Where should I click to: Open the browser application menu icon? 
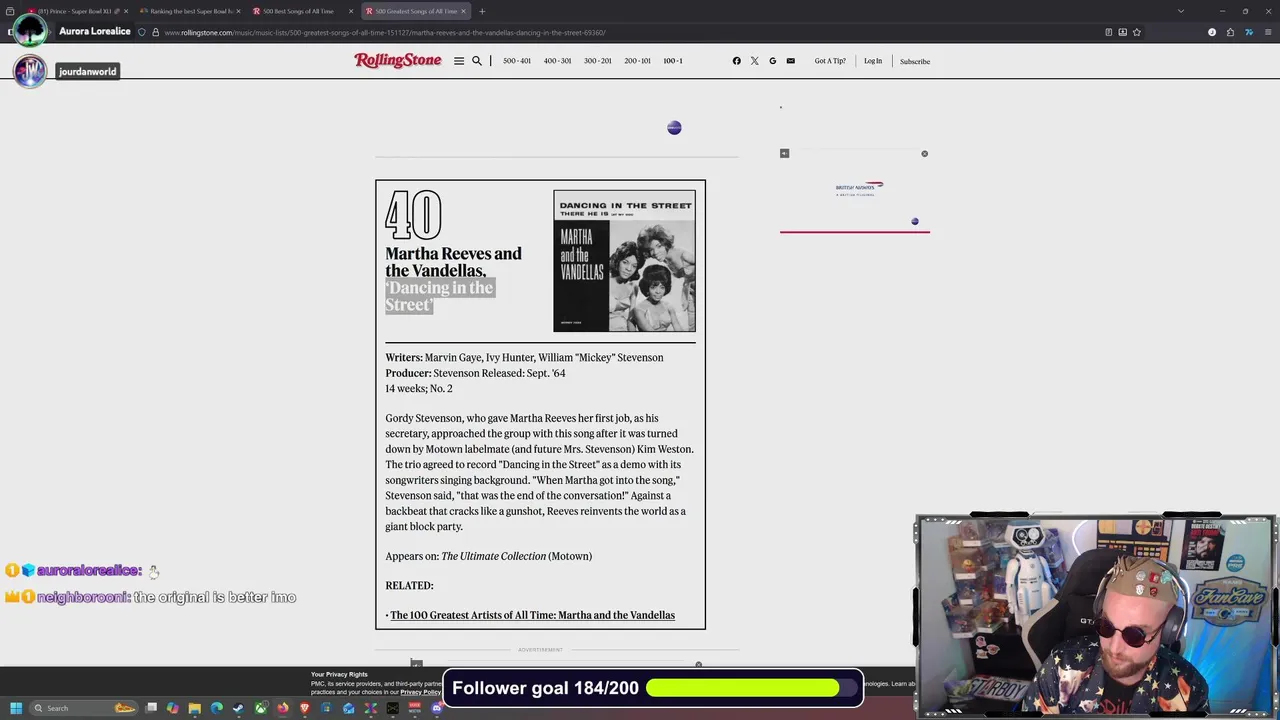pos(1268,32)
